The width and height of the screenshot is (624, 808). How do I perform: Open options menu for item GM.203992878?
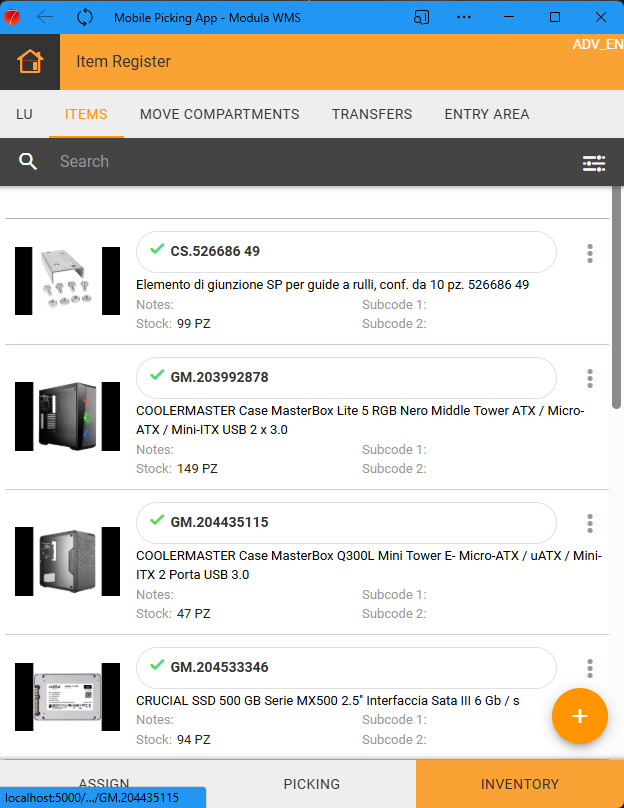tap(590, 379)
